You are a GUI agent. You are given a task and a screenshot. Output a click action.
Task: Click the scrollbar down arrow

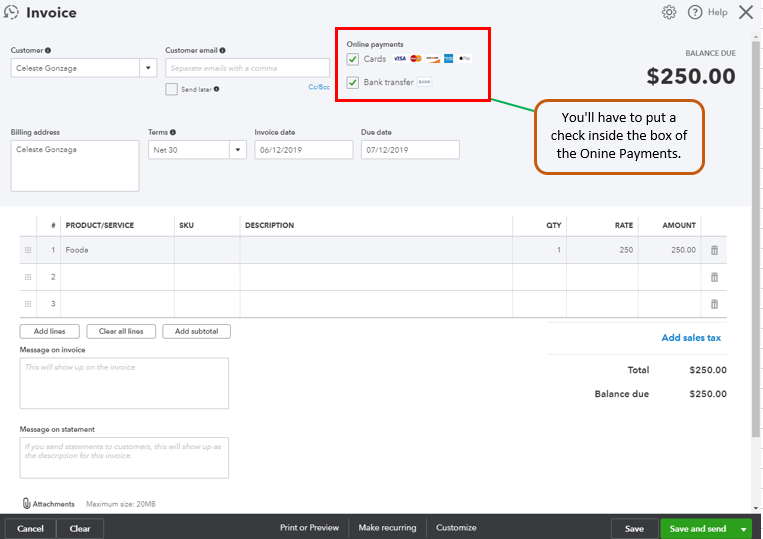756,508
